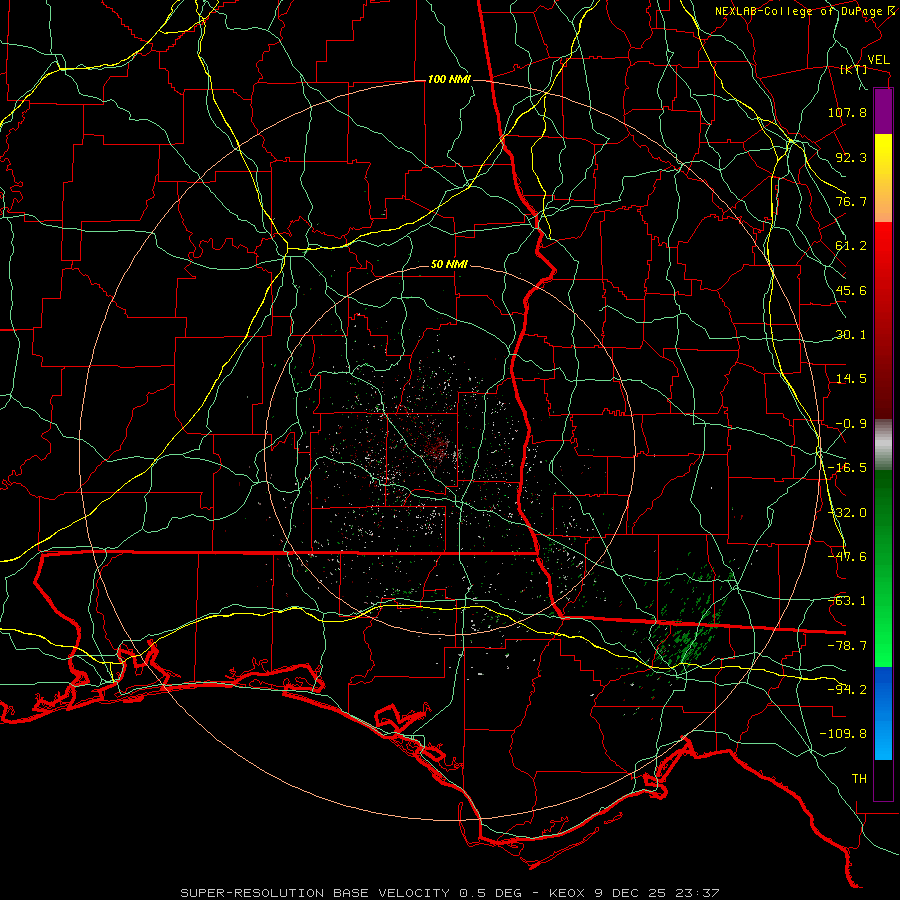The image size is (900, 900).
Task: Click the TH threshold label in legend
Action: click(859, 779)
